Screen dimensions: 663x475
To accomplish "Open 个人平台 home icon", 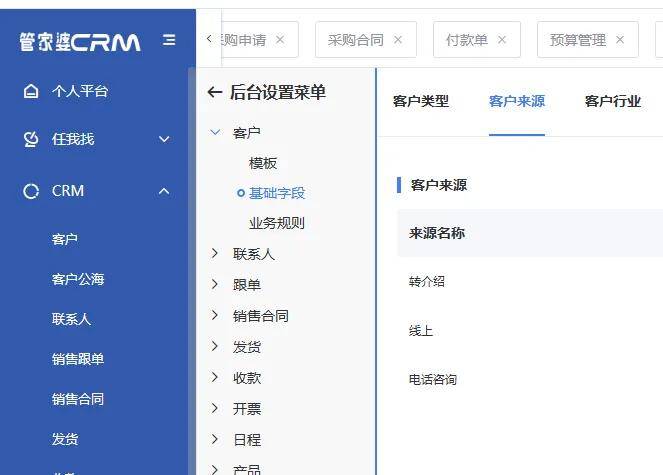I will (31, 91).
